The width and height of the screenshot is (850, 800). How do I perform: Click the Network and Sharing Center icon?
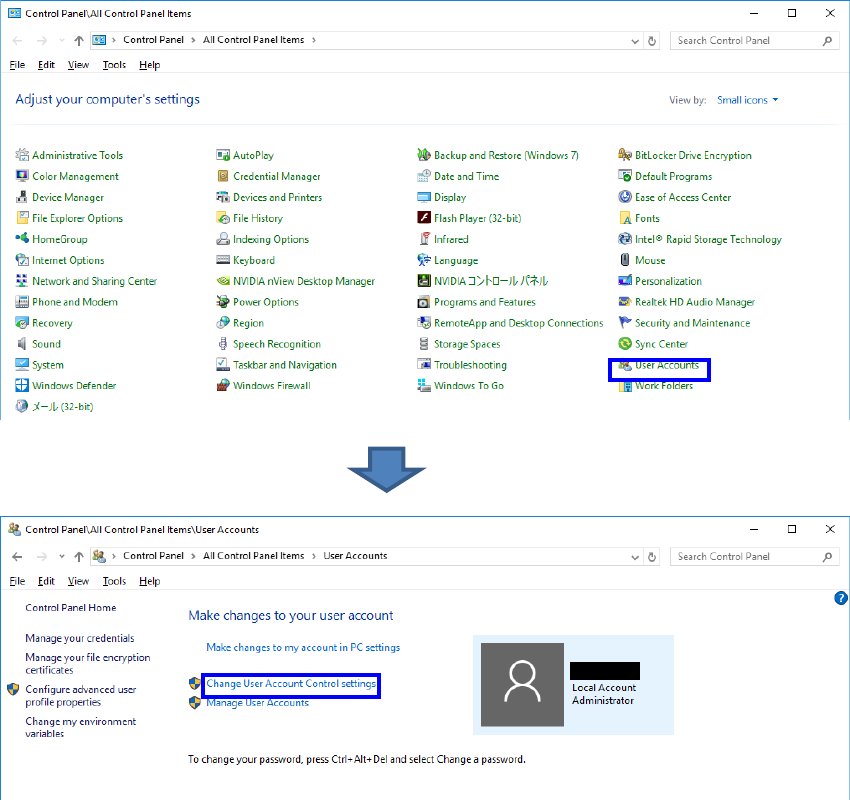[x=22, y=281]
